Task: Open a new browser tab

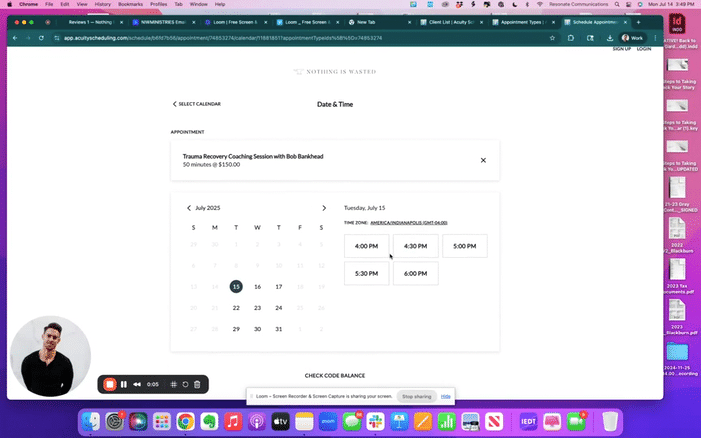Action: 638,22
